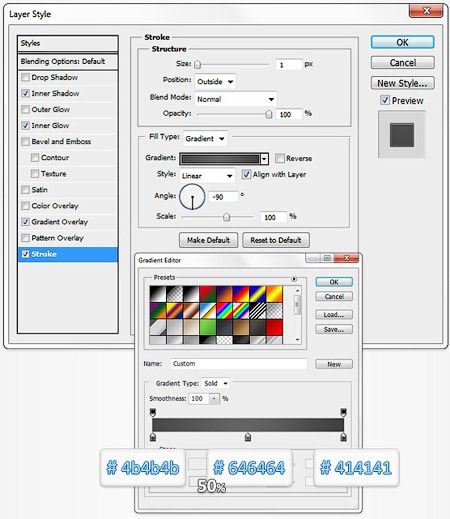
Task: Open Bevel and Emboss settings label
Action: tap(61, 141)
